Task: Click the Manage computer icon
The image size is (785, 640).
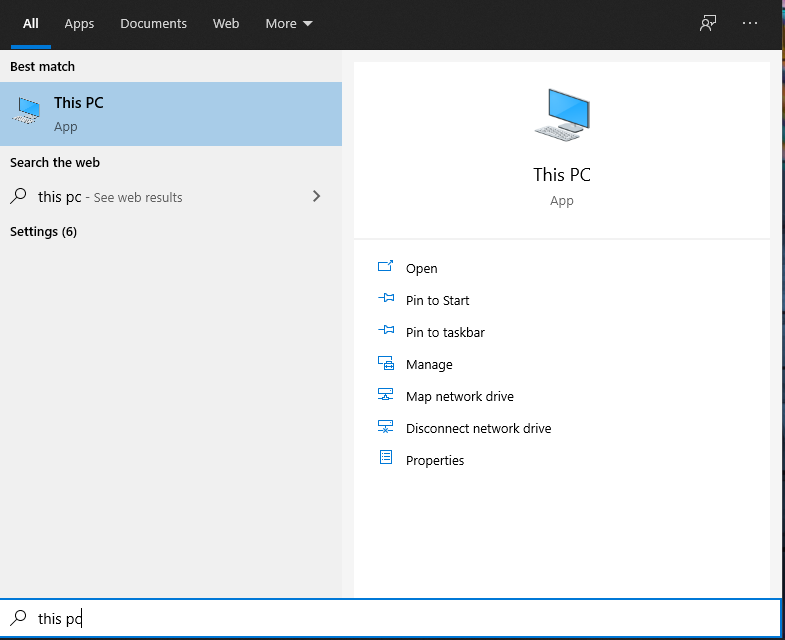Action: [x=385, y=363]
